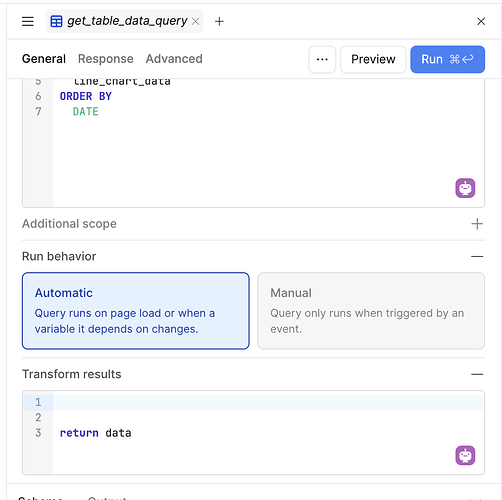
Task: Close the query editor panel
Action: tap(481, 21)
